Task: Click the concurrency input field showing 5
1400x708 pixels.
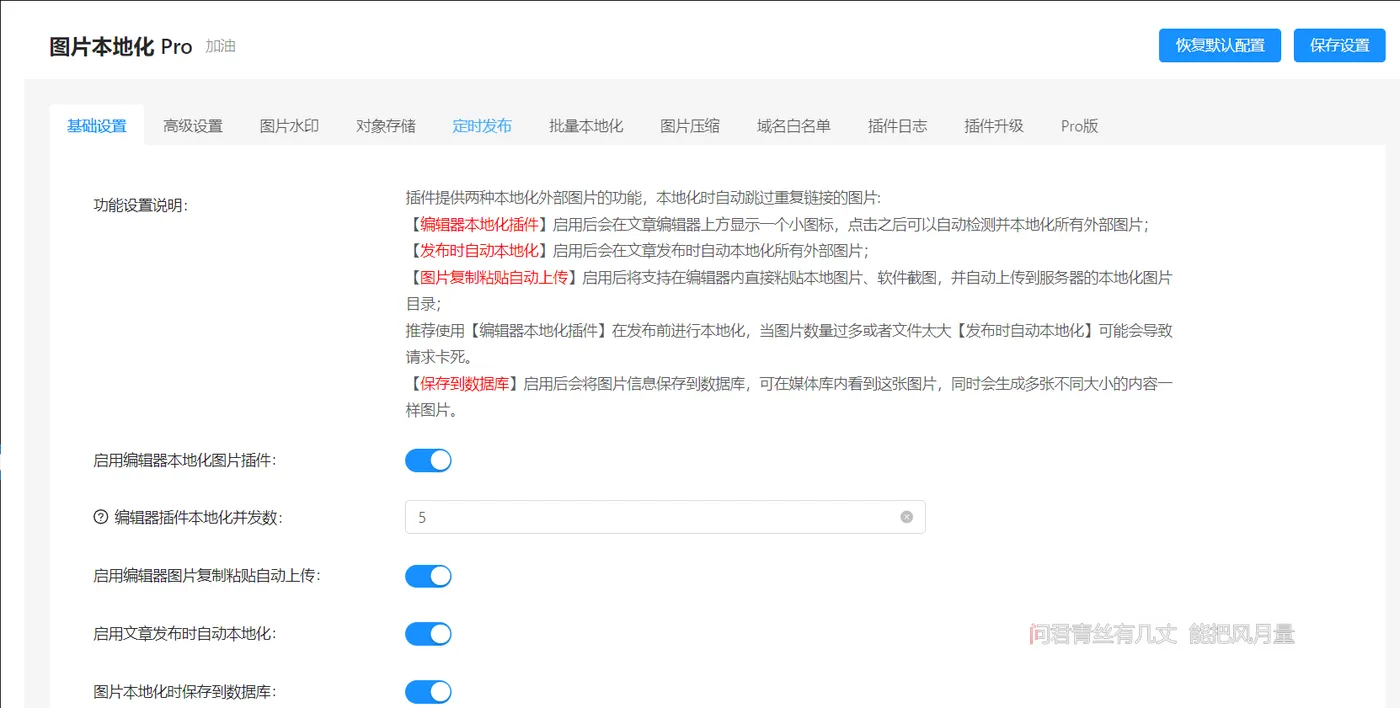Action: coord(665,517)
